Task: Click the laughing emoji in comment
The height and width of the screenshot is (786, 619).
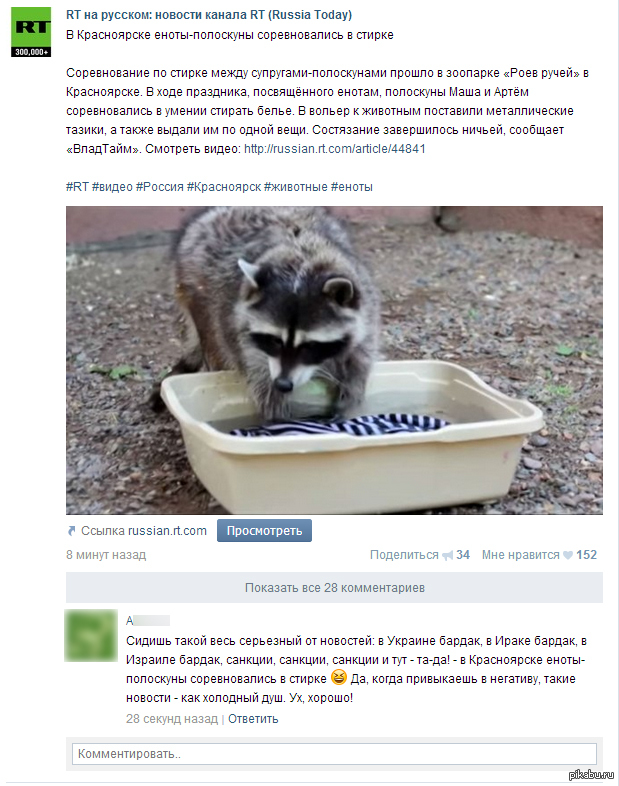Action: coord(339,678)
